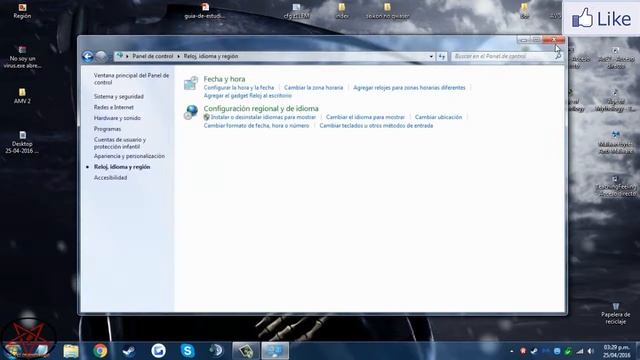Screen dimensions: 640x360
Task: Open Hardware y sonido category
Action: click(117, 118)
